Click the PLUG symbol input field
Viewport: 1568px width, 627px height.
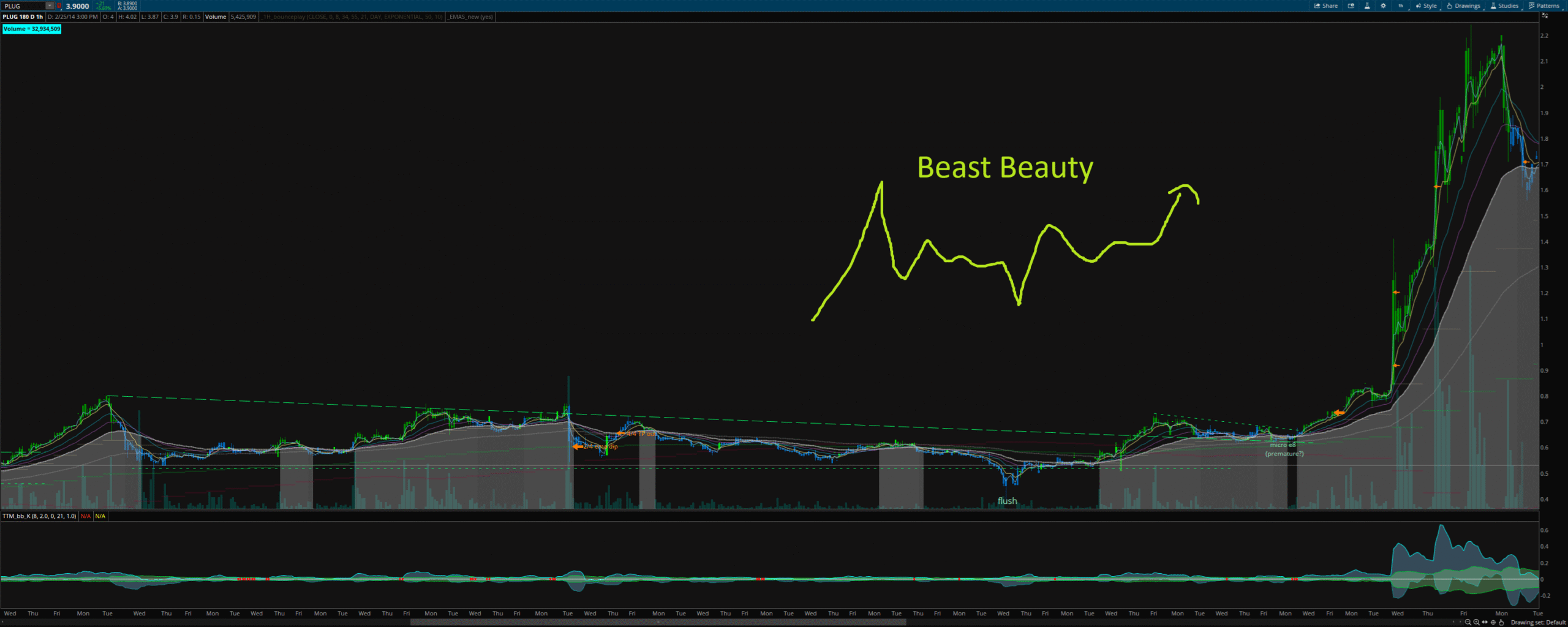tap(23, 6)
